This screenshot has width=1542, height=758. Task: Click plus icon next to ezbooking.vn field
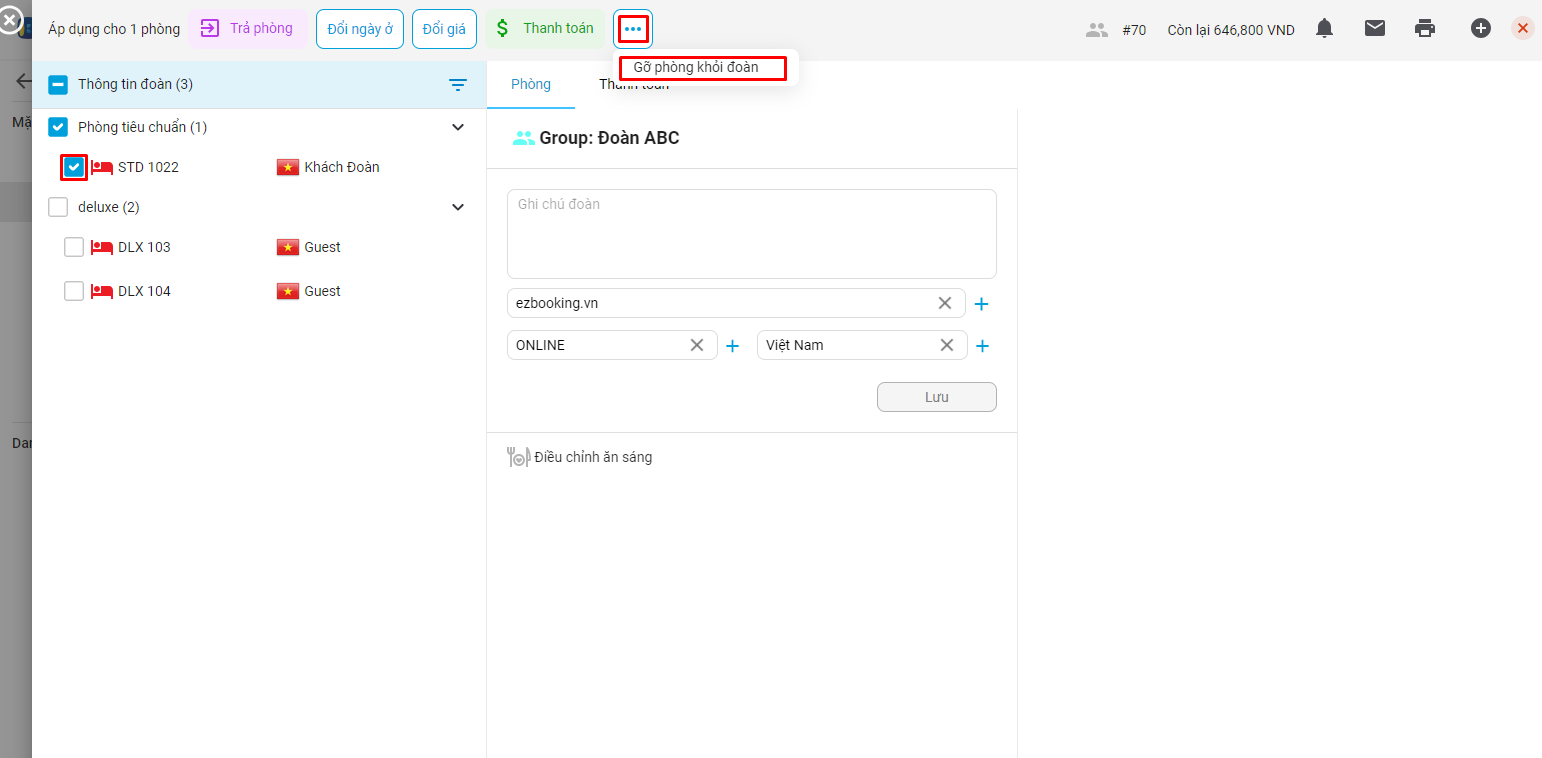[981, 304]
